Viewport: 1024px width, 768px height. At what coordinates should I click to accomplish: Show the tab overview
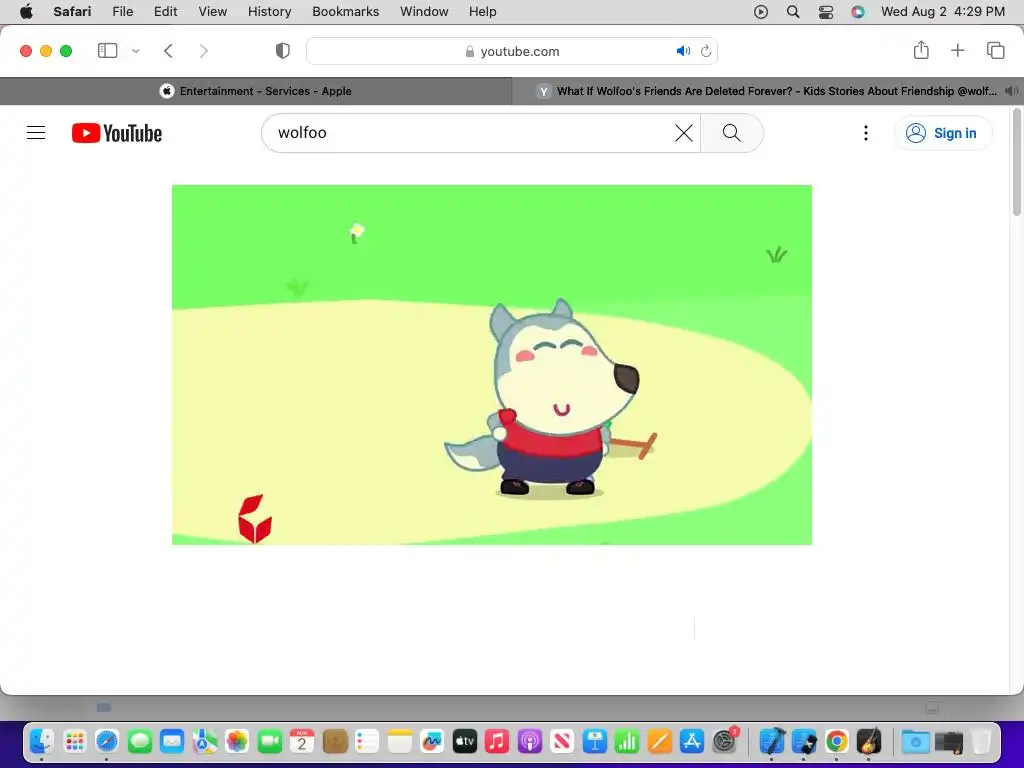995,50
